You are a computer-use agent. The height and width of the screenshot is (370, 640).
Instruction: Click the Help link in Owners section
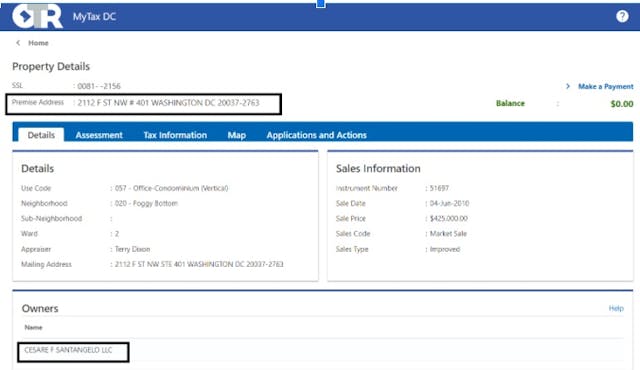616,308
